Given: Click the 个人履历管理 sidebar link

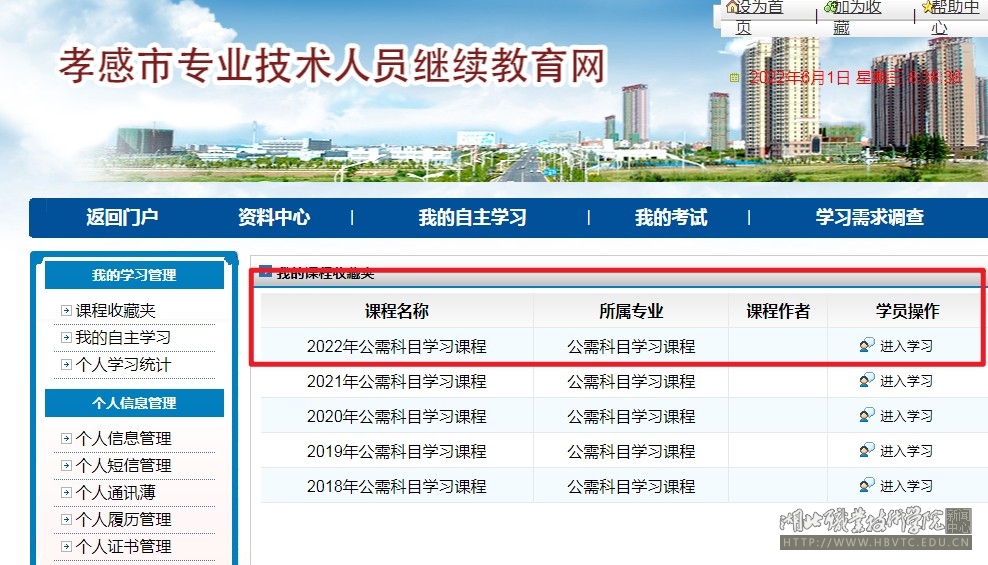Looking at the screenshot, I should point(123,519).
